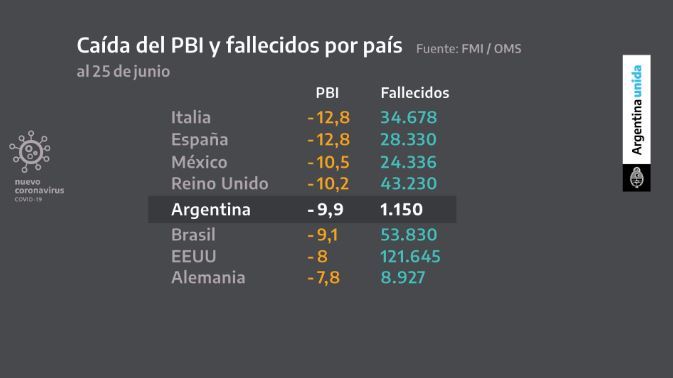Click the Alemania country label

208,278
